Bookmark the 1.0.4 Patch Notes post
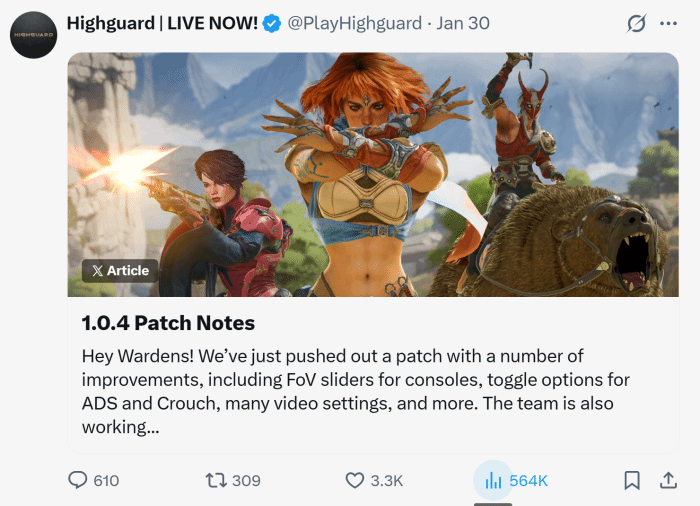Image resolution: width=700 pixels, height=506 pixels. point(632,481)
